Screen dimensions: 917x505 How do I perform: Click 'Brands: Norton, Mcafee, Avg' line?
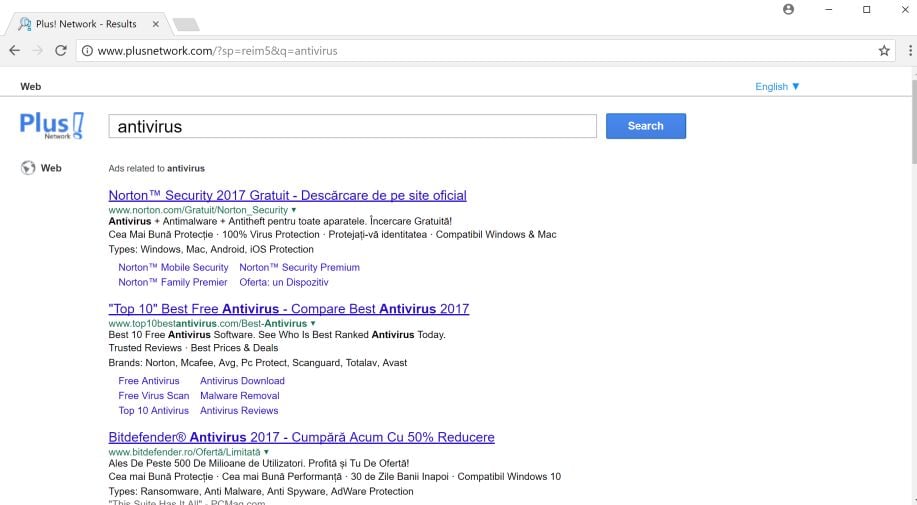(258, 363)
